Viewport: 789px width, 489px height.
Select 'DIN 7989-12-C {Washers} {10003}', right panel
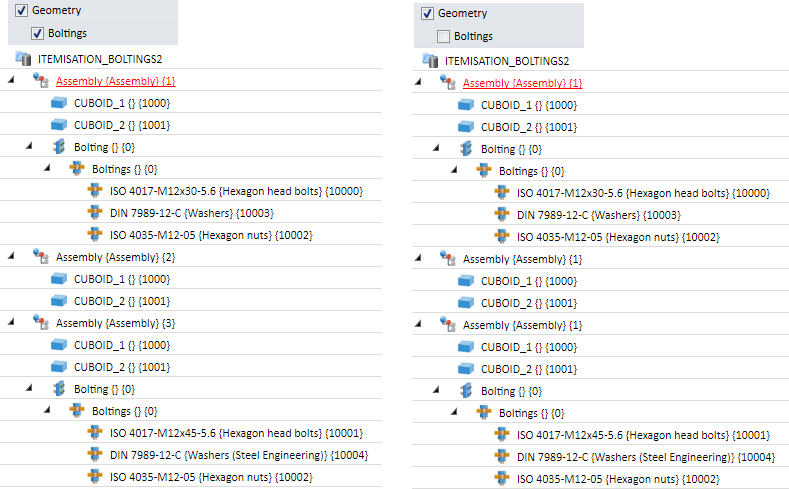tap(599, 215)
